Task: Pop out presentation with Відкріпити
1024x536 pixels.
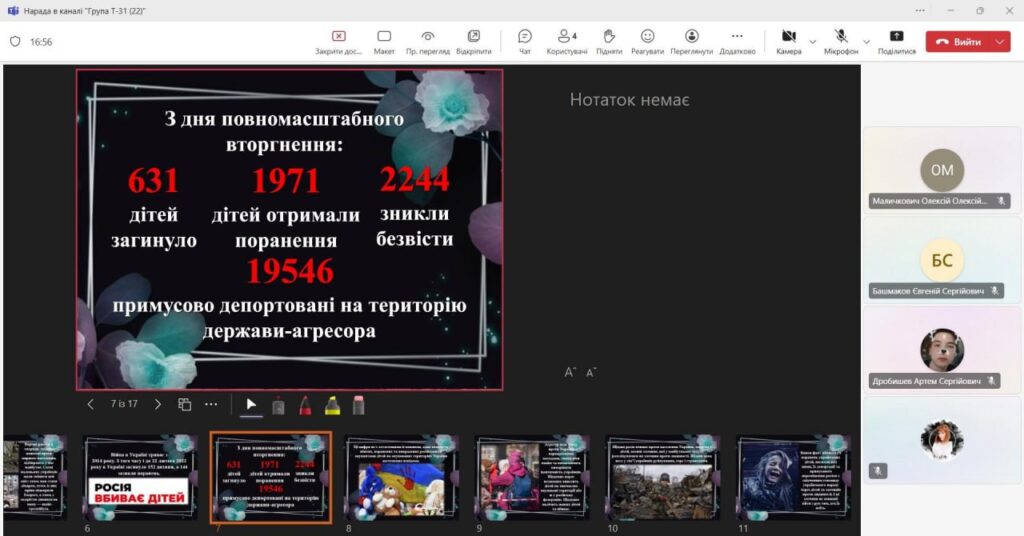Action: coord(473,41)
